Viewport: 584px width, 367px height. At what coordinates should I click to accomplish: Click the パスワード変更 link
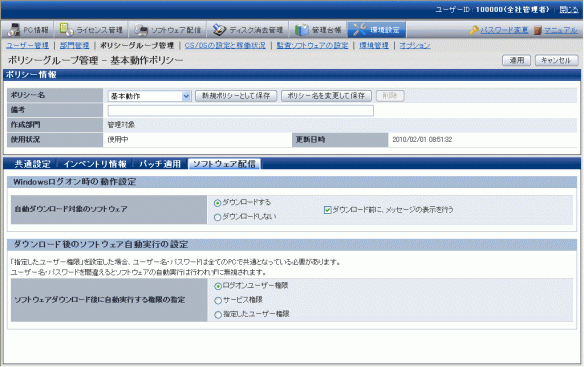pos(504,30)
